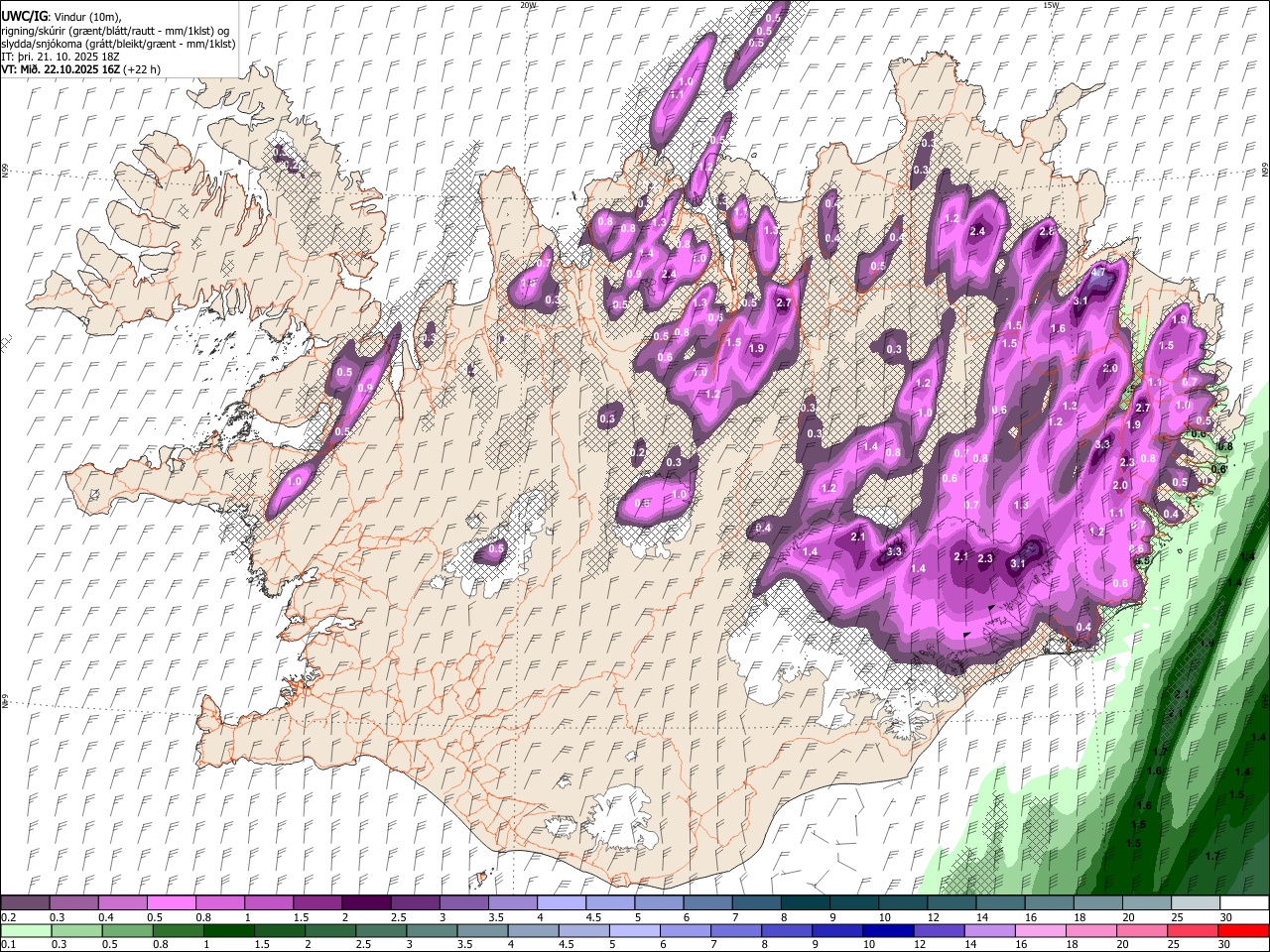Click the bright red 30+ rain legend swatch
Screen dimensions: 1270x952
point(1242,930)
